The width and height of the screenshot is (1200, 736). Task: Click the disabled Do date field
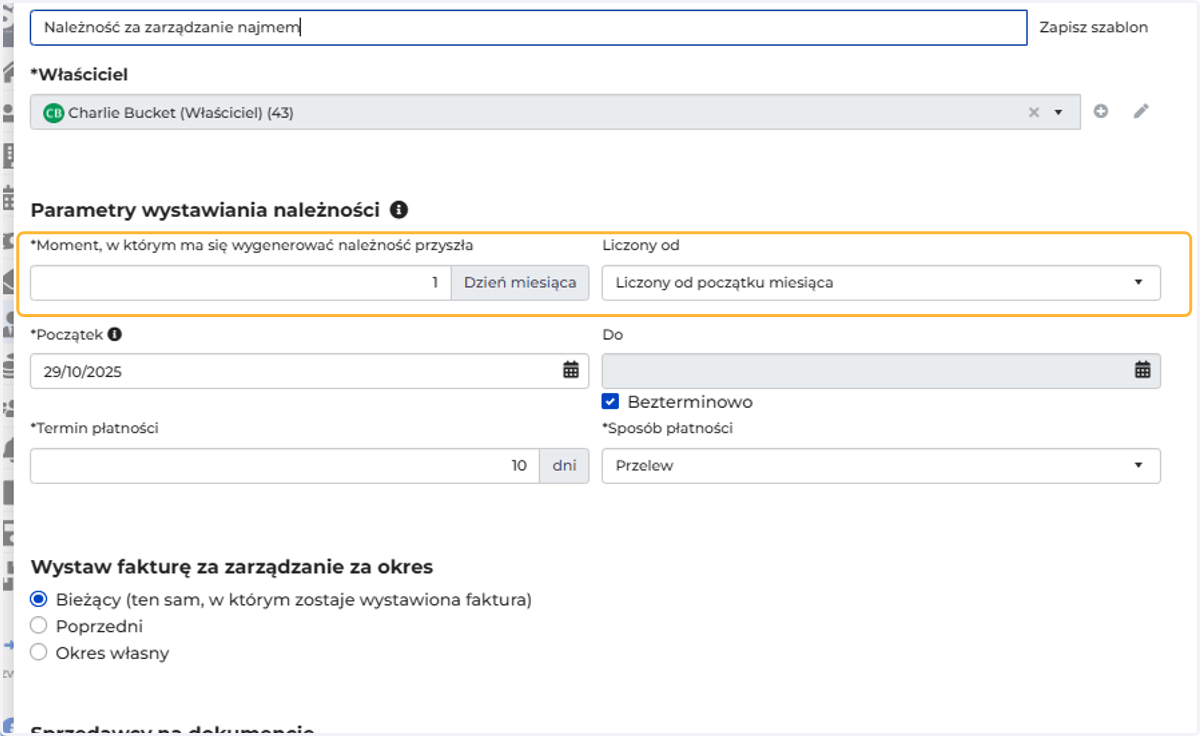pos(881,371)
